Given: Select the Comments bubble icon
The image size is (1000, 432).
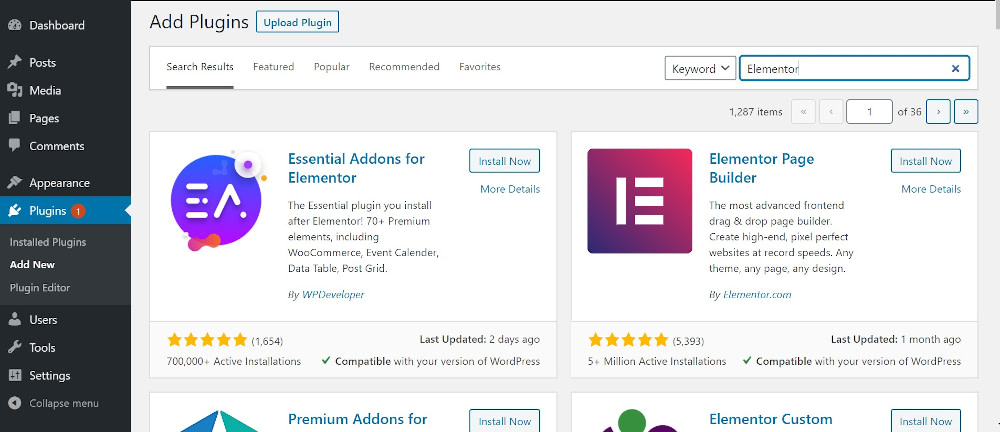Looking at the screenshot, I should pyautogui.click(x=14, y=146).
